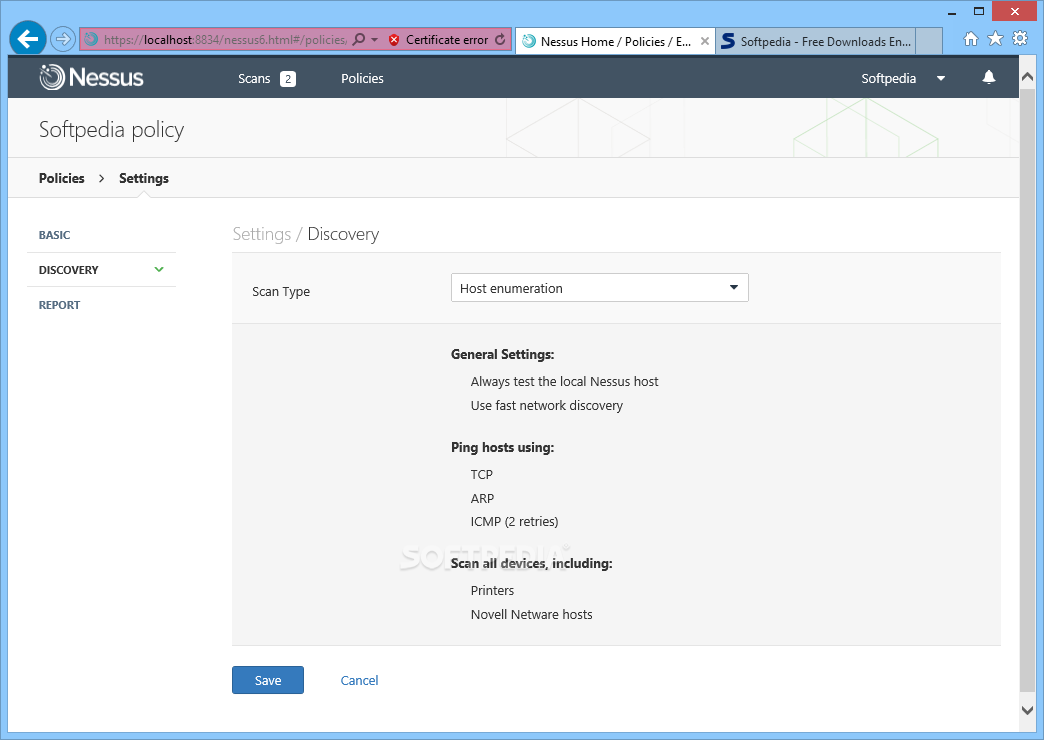Click the browser Back arrow button
Viewport: 1044px width, 740px height.
[x=27, y=39]
